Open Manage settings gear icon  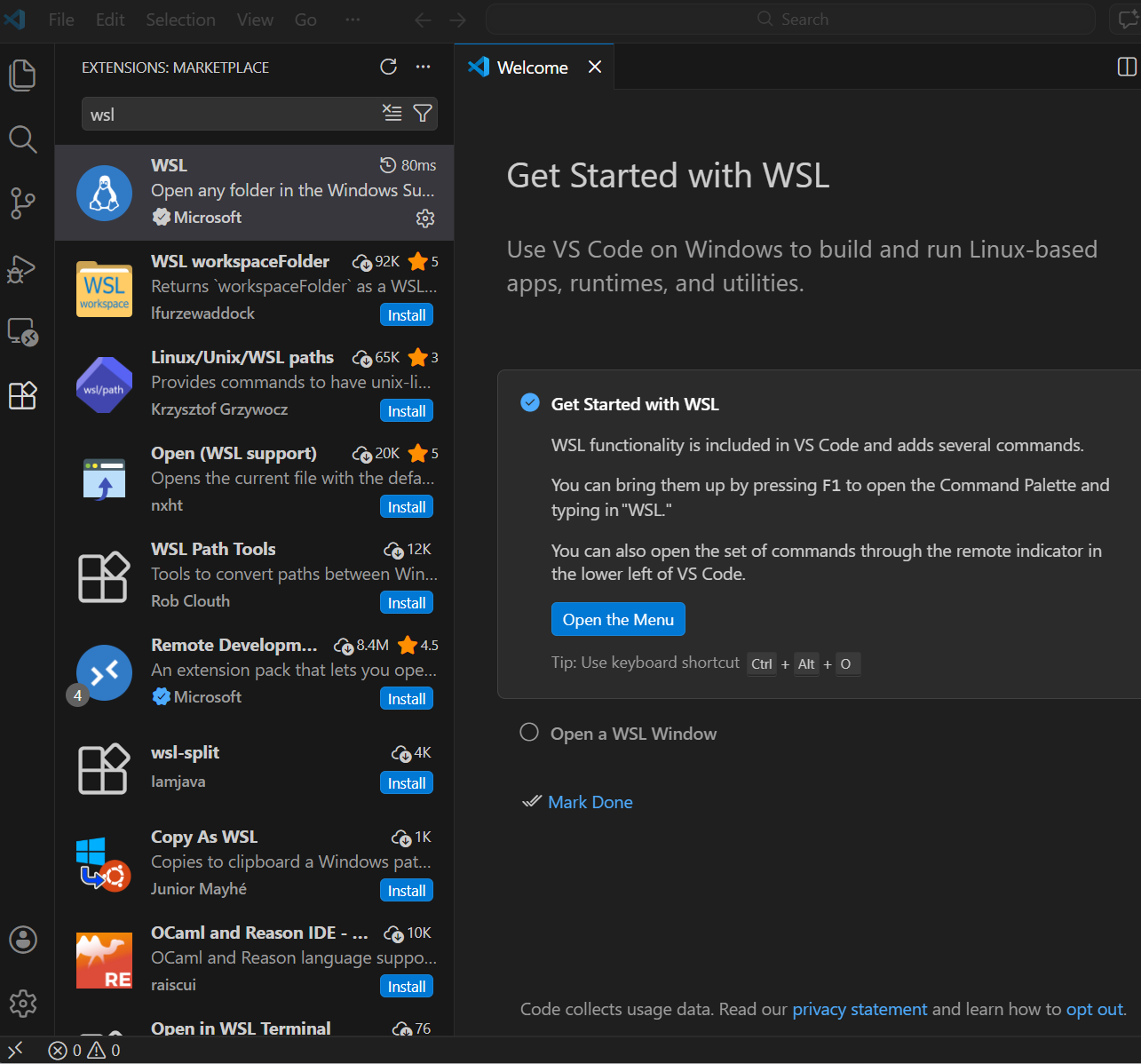pyautogui.click(x=22, y=1004)
